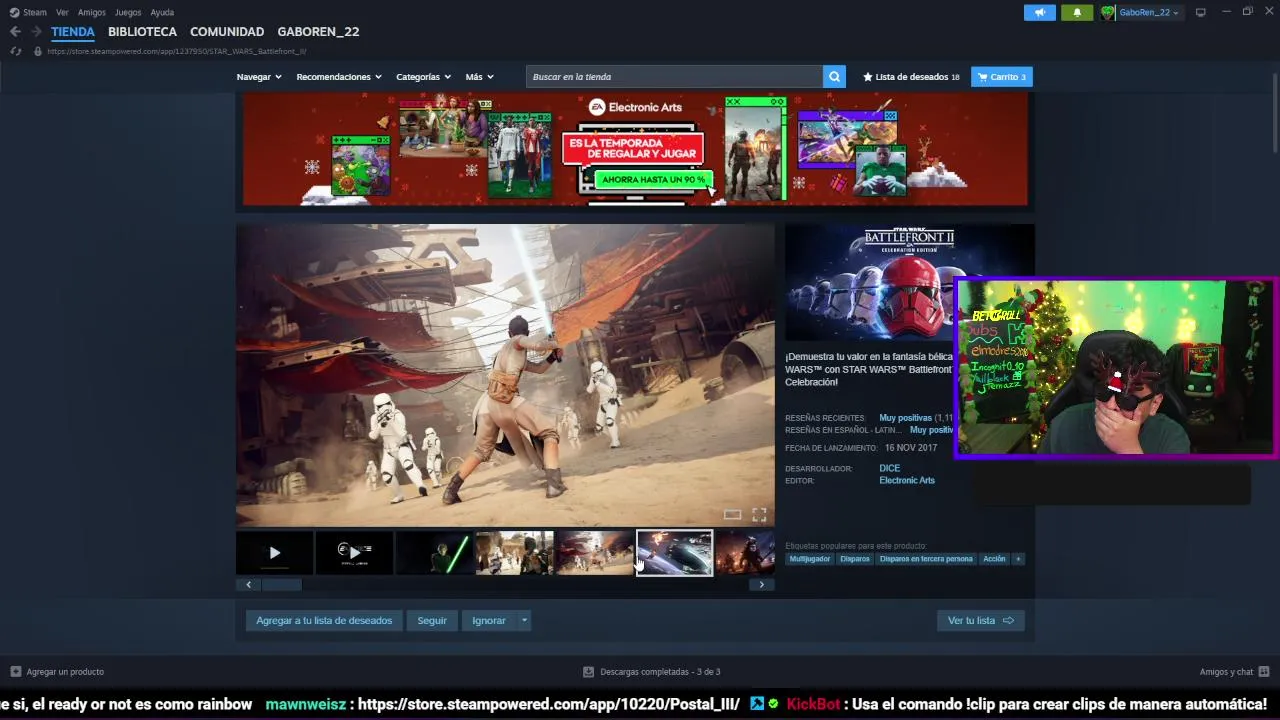Click Descargas completadas status text
Viewport: 1280px width, 720px height.
(660, 672)
